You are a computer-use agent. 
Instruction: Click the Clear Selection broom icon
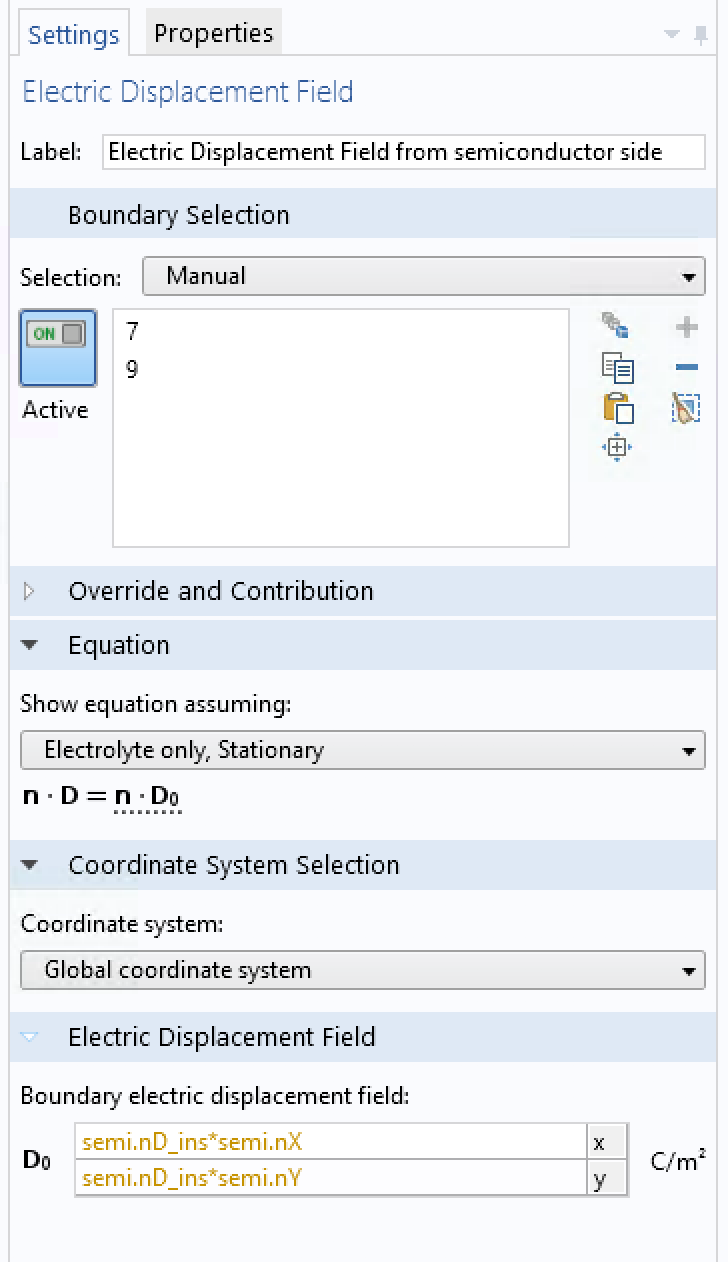[x=687, y=408]
